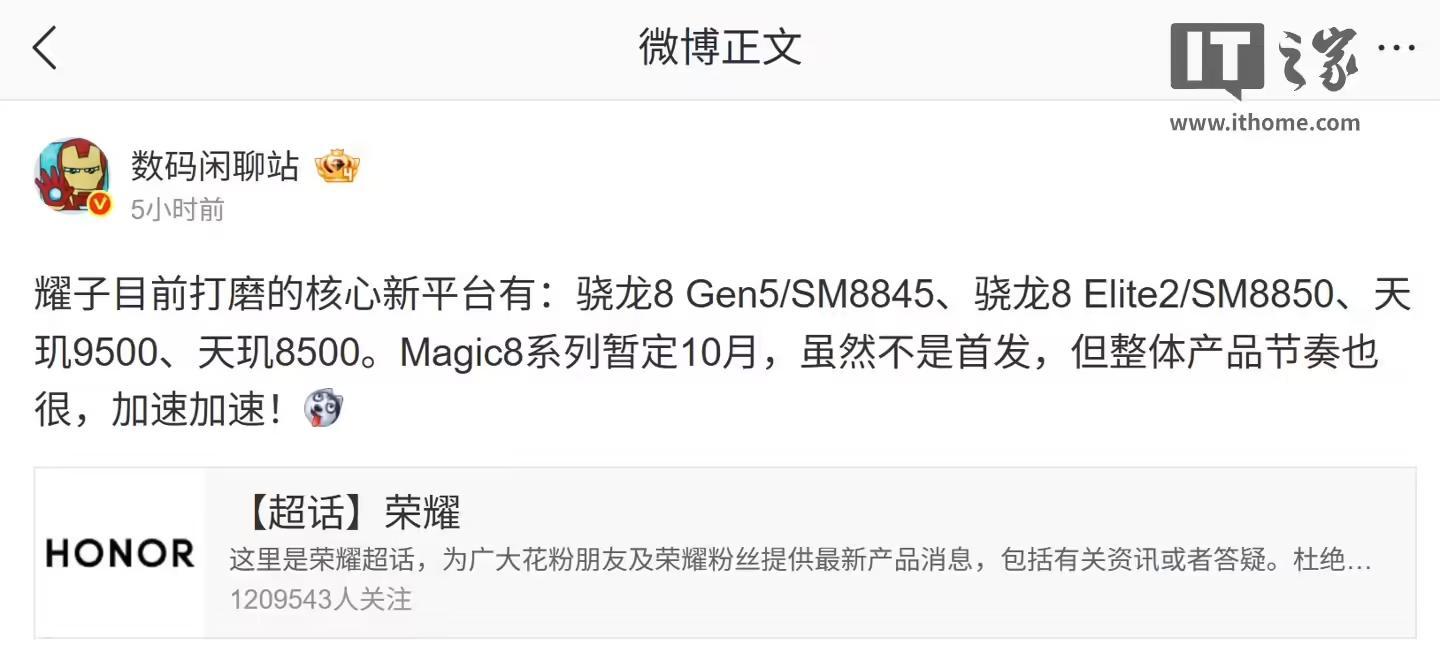
Task: Click the IT之家 watermark logo
Action: pyautogui.click(x=1265, y=61)
